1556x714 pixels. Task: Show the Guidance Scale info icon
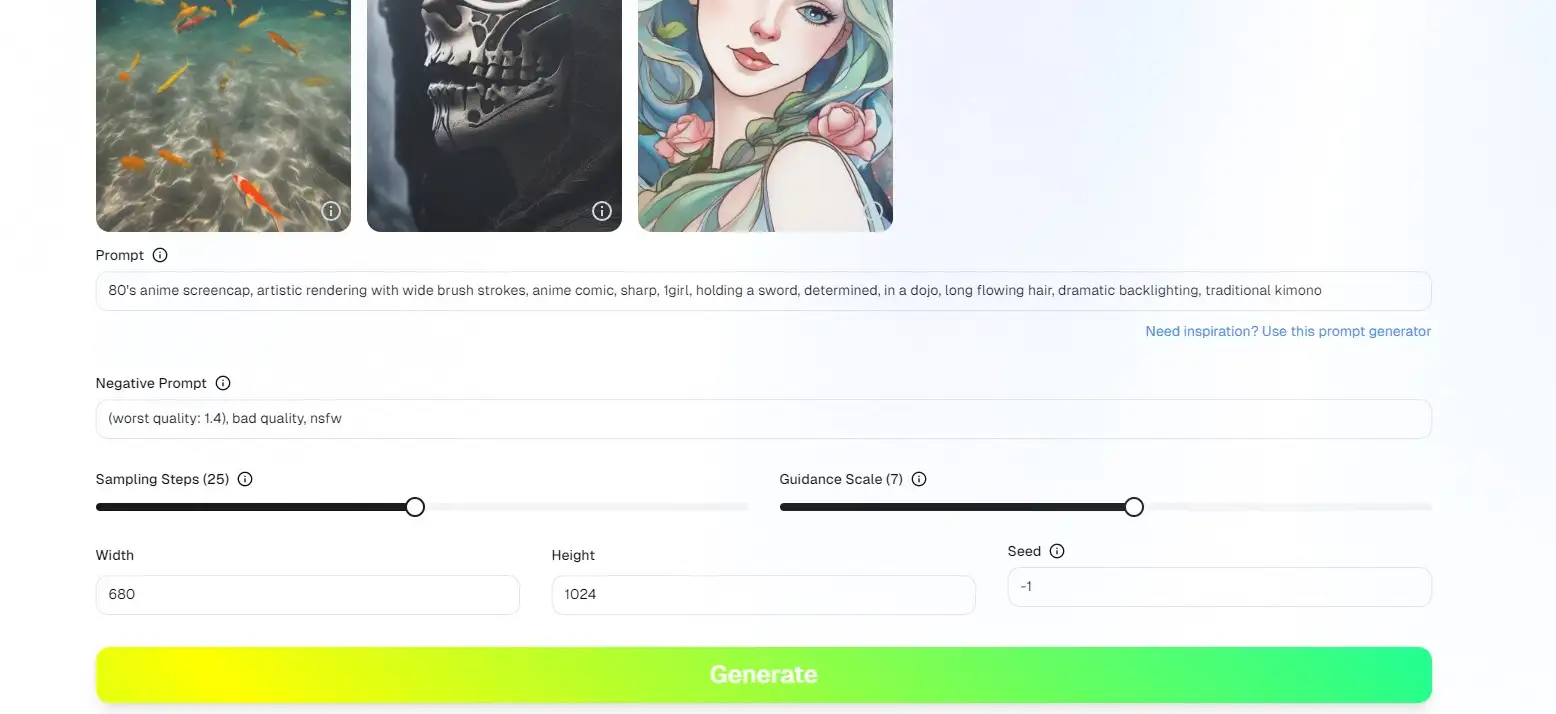click(919, 479)
